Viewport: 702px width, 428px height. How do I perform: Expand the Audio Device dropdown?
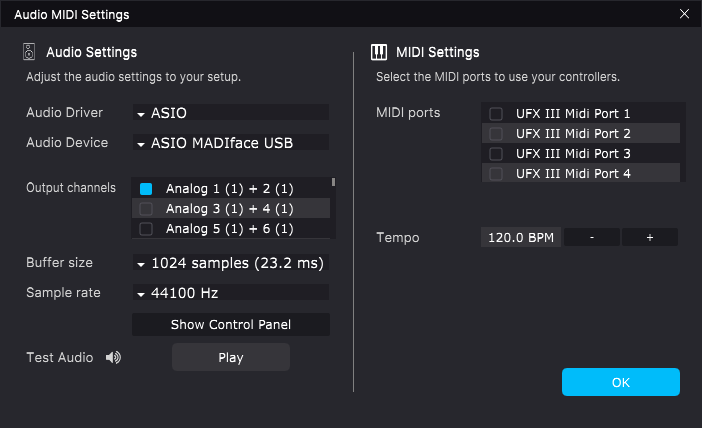pos(230,143)
